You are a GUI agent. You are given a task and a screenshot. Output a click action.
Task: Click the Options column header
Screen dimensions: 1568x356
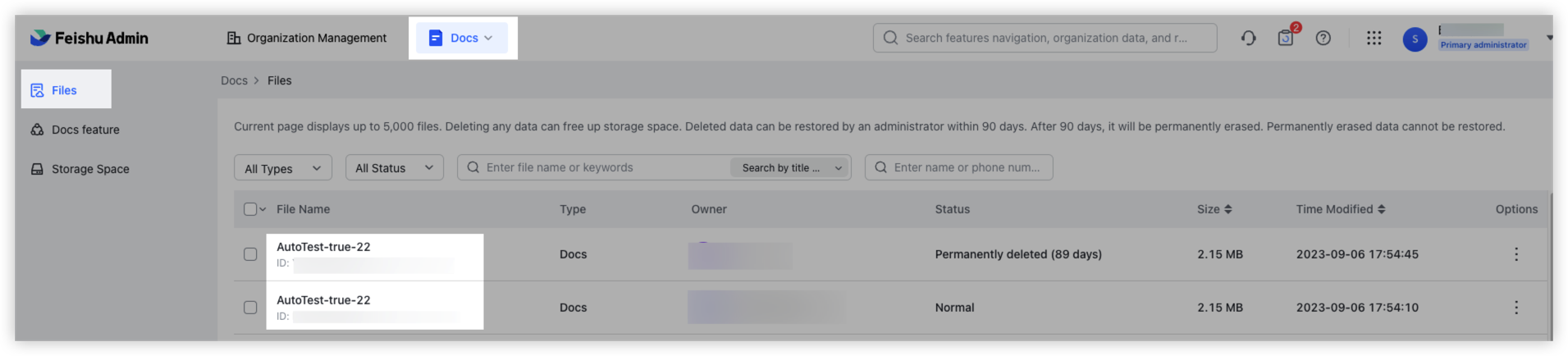tap(1516, 209)
